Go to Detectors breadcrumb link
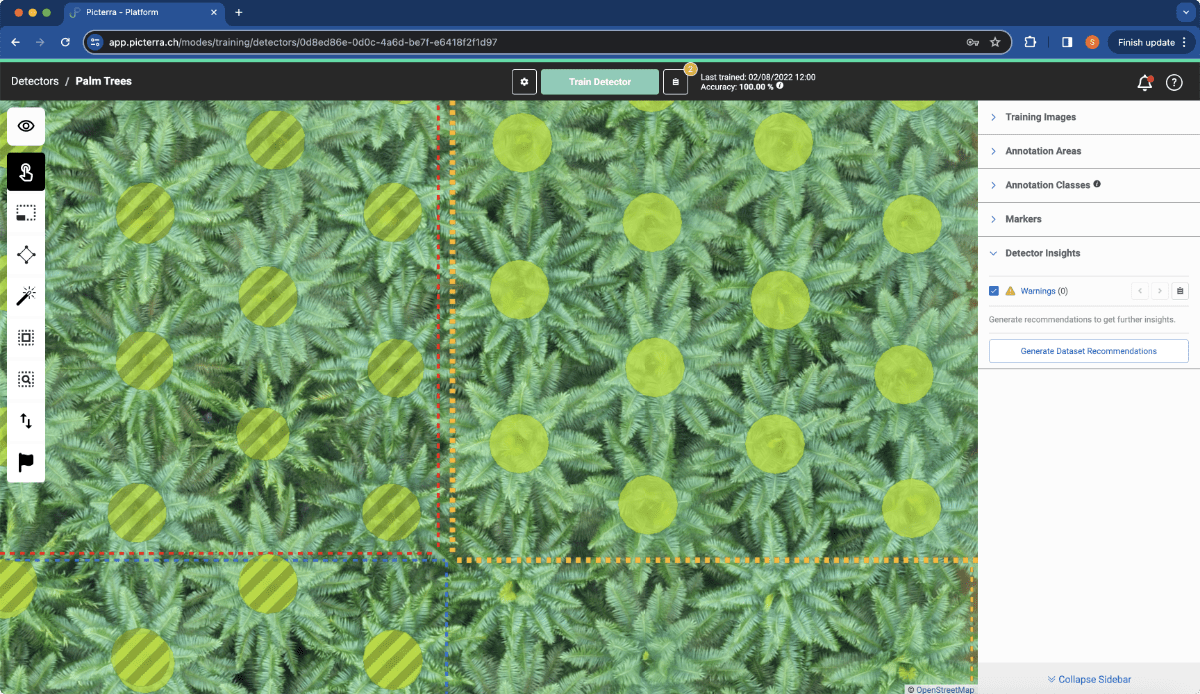The height and width of the screenshot is (694, 1200). [x=35, y=81]
